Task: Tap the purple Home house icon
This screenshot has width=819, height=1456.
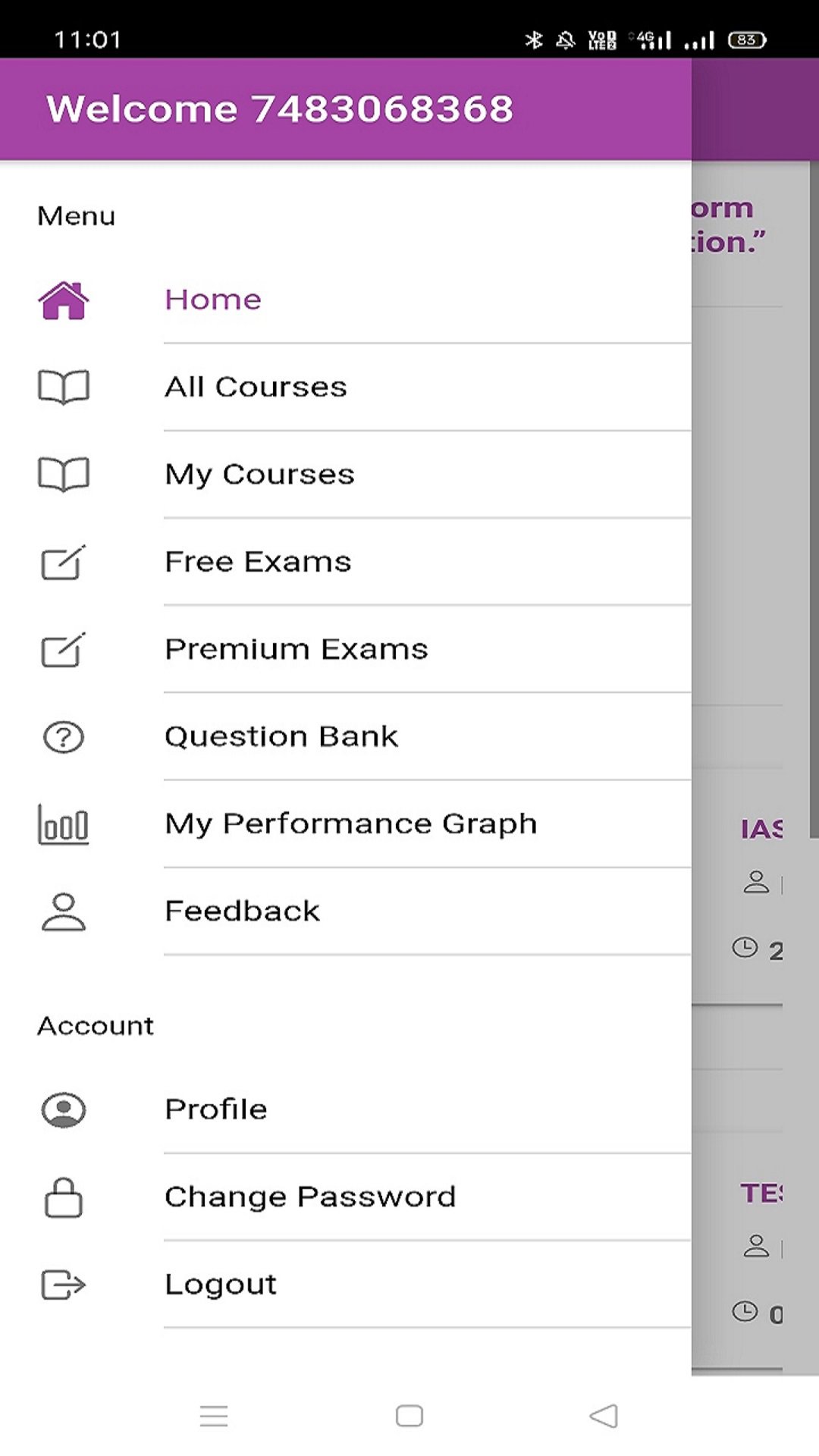Action: click(64, 300)
